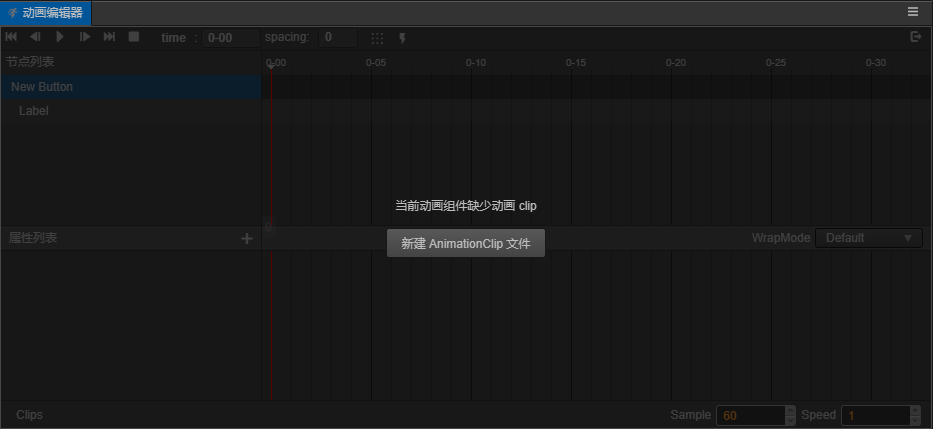933x429 pixels.
Task: Click the keyframe spacing grid icon
Action: pos(377,39)
